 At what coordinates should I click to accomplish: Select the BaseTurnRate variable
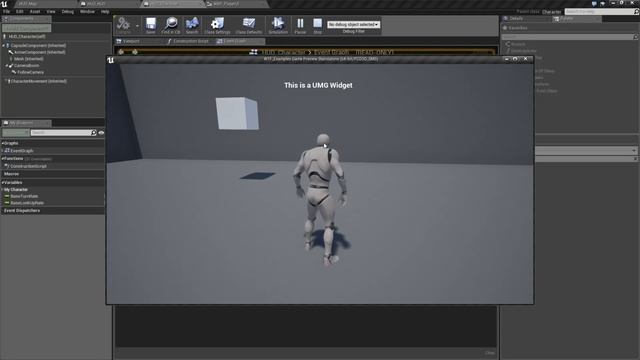pyautogui.click(x=24, y=196)
